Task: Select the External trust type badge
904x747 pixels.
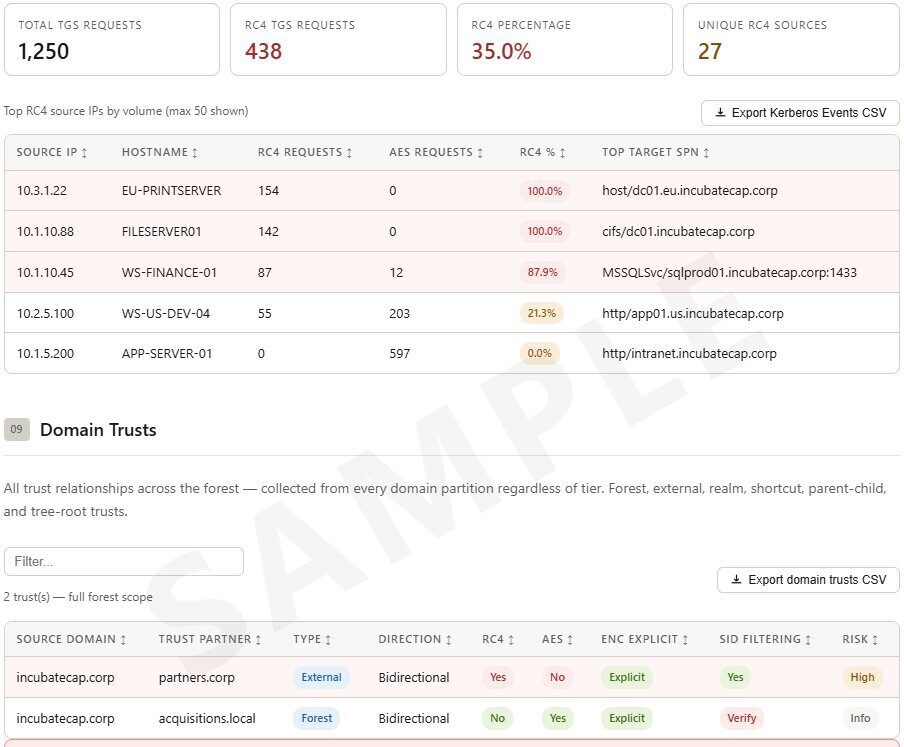Action: click(x=321, y=677)
